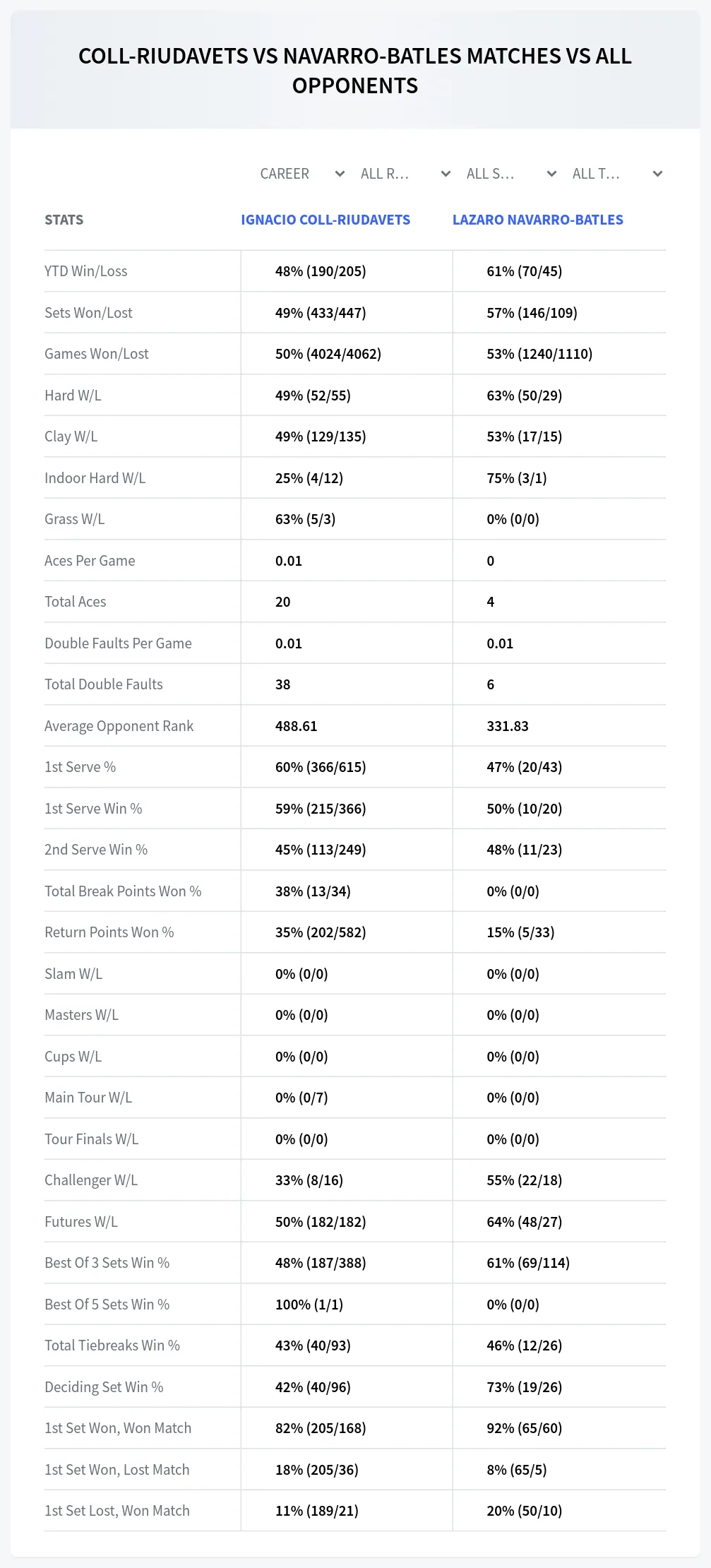This screenshot has width=711, height=1568.
Task: Click the 488.61 average opponent rank value
Action: click(x=297, y=726)
